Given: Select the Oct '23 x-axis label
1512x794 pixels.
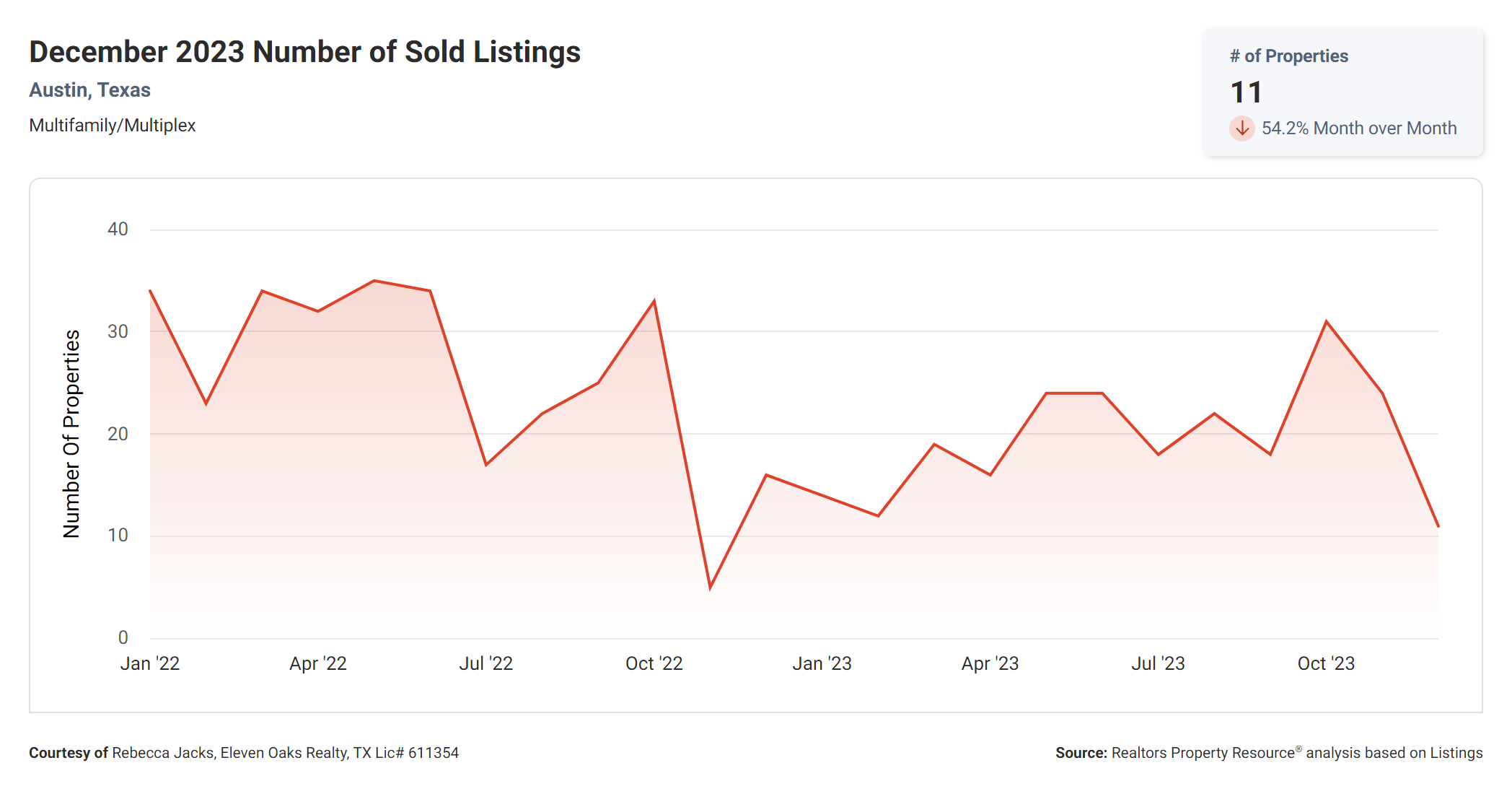Looking at the screenshot, I should [1326, 663].
